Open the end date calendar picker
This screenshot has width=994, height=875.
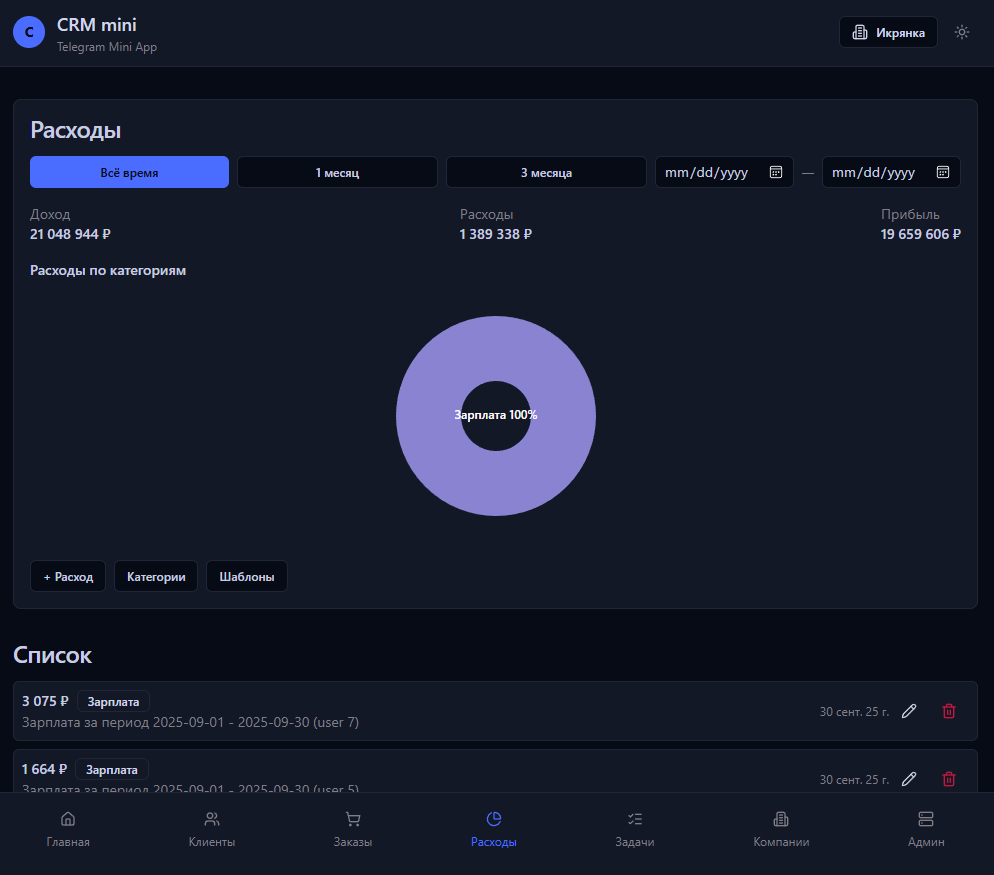pos(942,172)
